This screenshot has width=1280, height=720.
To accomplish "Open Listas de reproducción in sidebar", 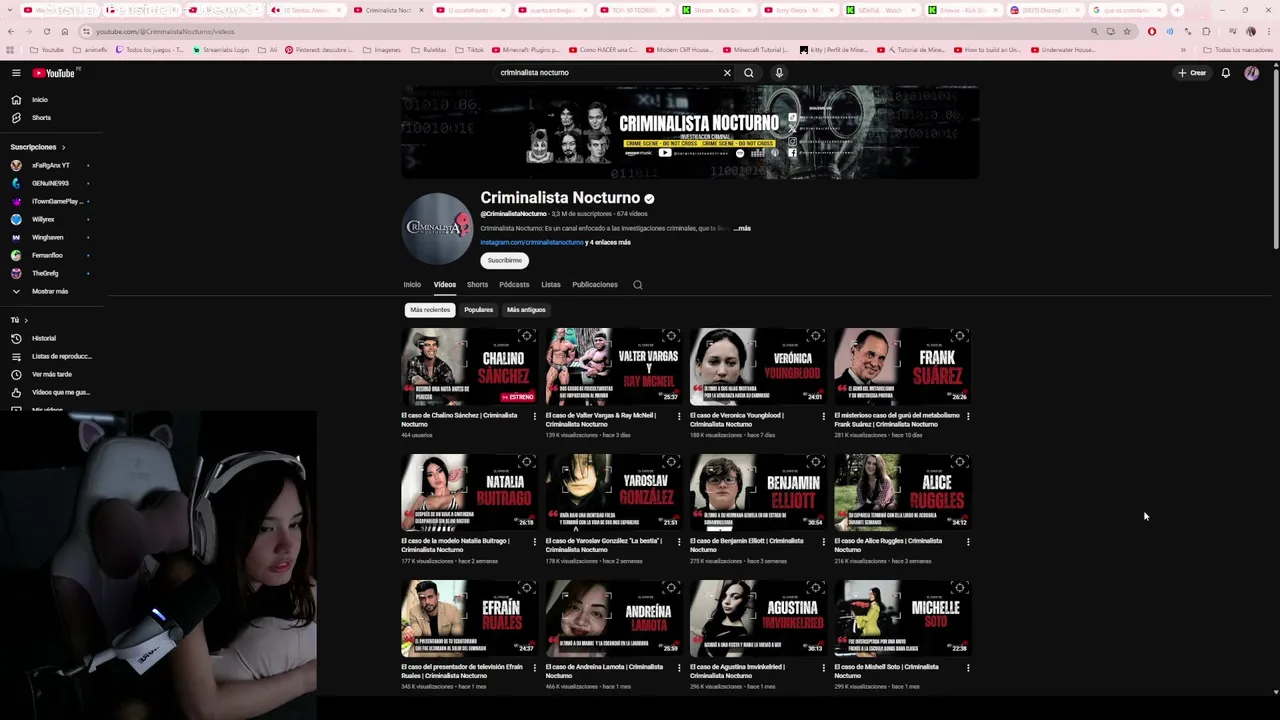I will tap(50, 357).
